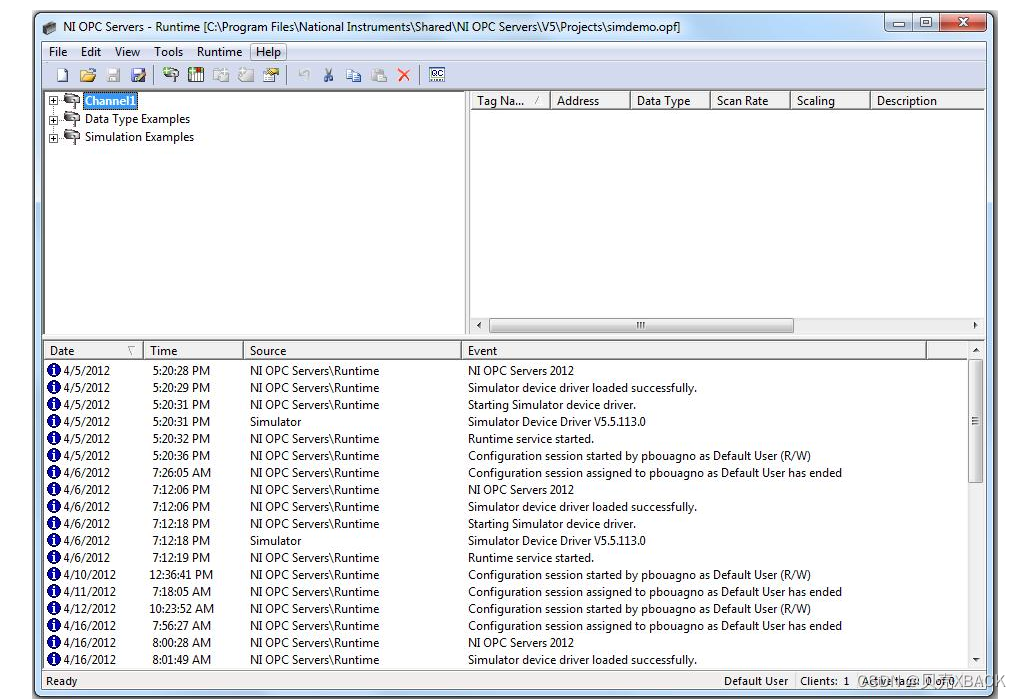Select the 'Simulator Device Driver V5.5.113.0' event at 5:20:31 PM

[x=557, y=421]
